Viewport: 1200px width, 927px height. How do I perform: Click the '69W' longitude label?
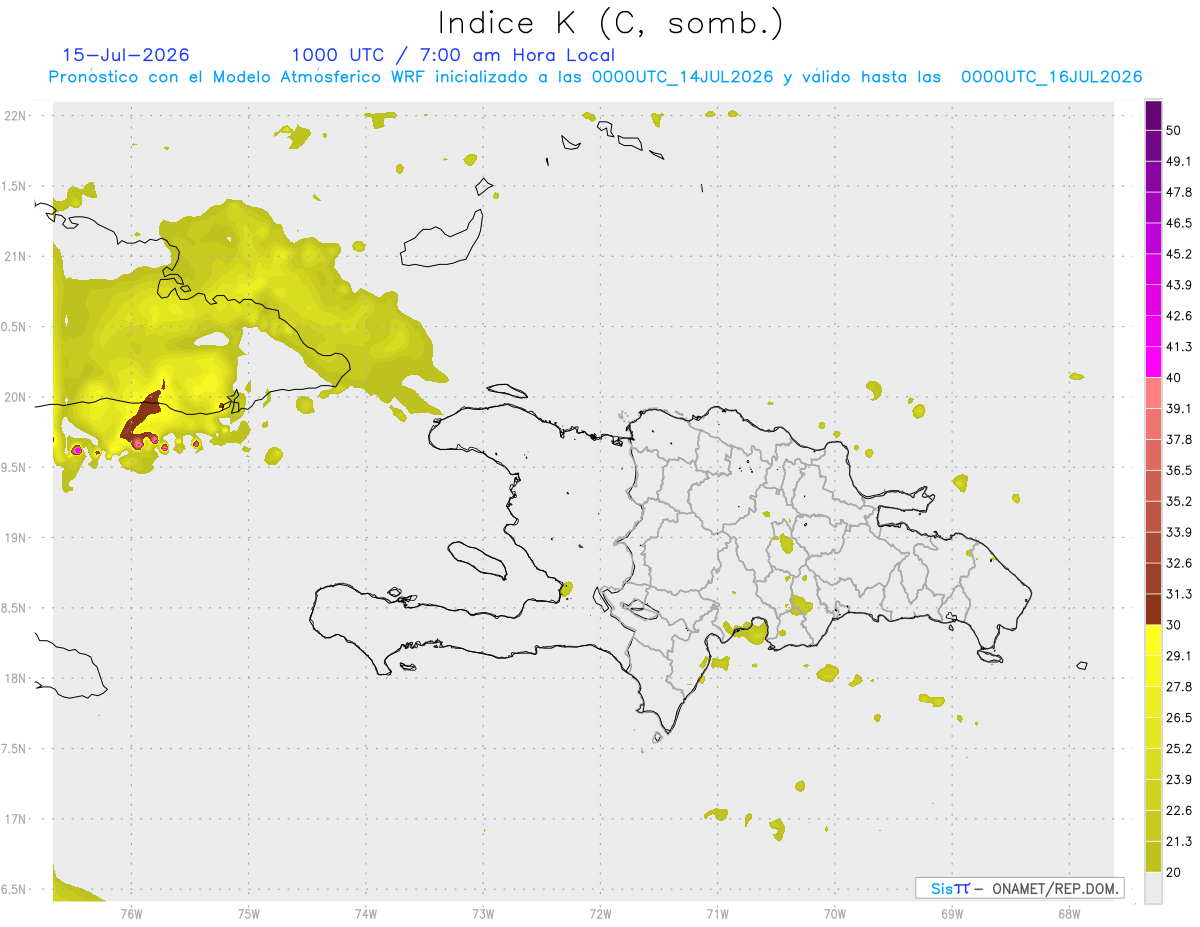951,912
